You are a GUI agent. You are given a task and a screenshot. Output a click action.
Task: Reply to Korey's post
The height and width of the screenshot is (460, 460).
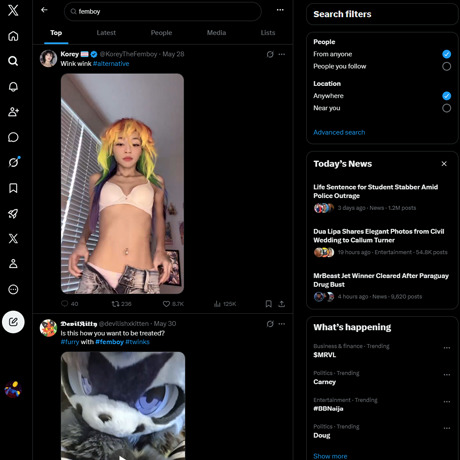pos(70,304)
